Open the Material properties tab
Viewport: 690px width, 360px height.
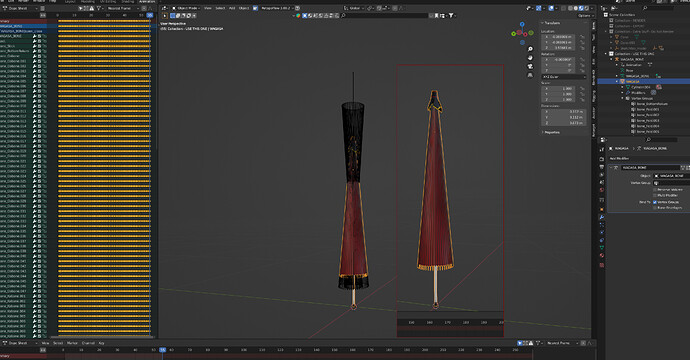[x=602, y=255]
